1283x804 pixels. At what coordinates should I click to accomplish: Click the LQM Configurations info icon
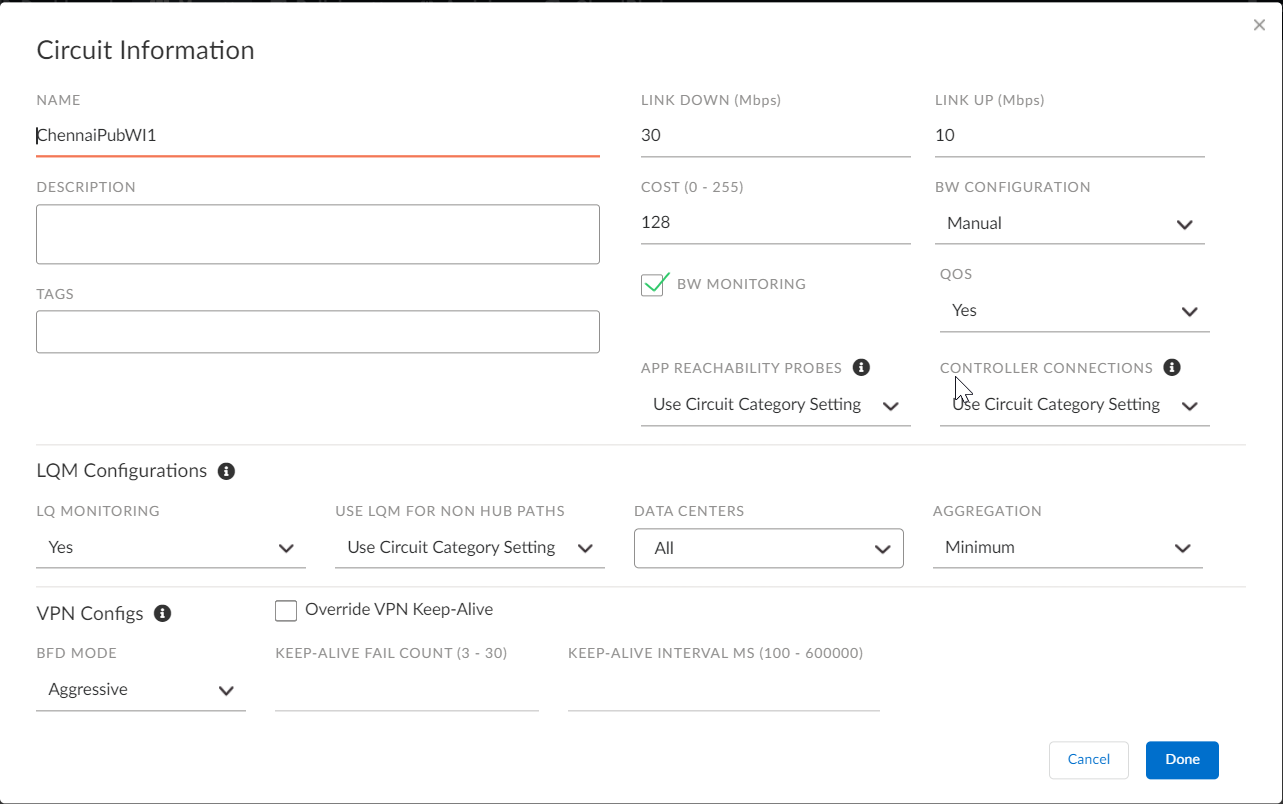[x=226, y=471]
